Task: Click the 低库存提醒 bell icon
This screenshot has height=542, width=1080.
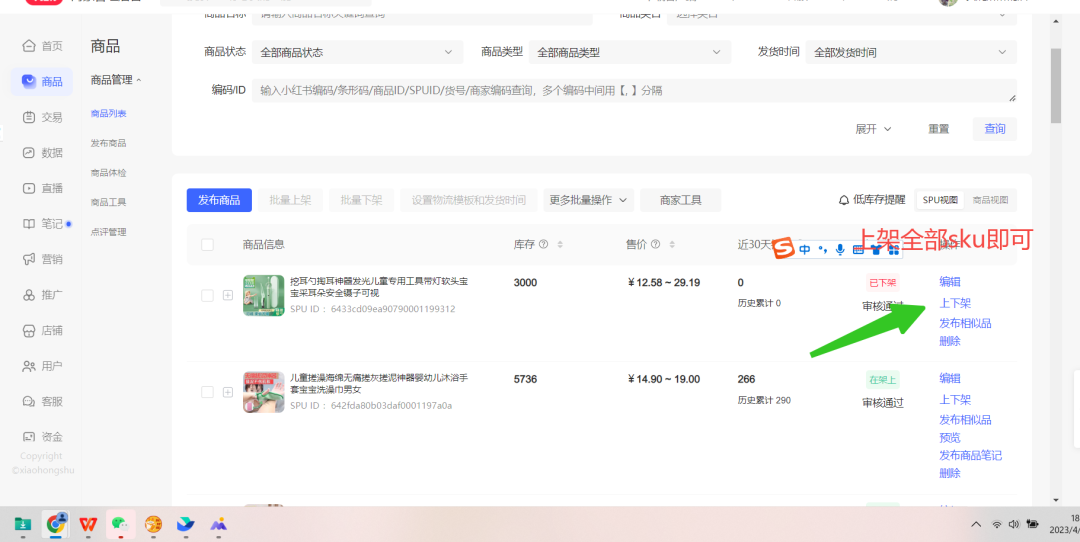Action: tap(844, 200)
